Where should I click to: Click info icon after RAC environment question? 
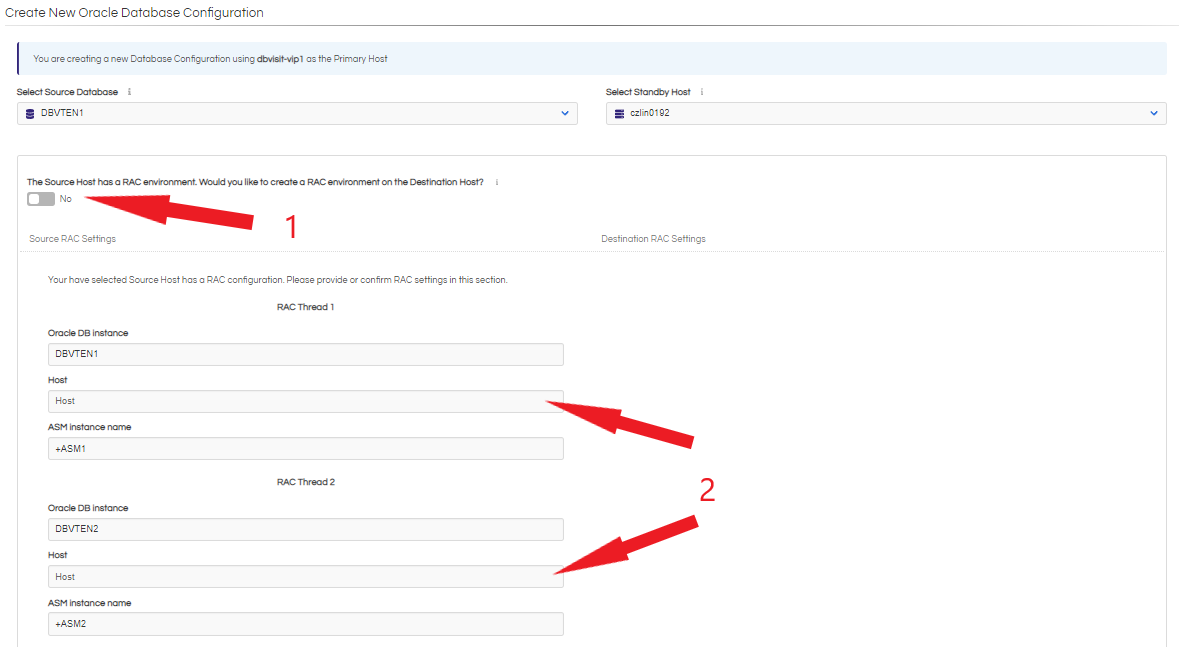coord(497,182)
